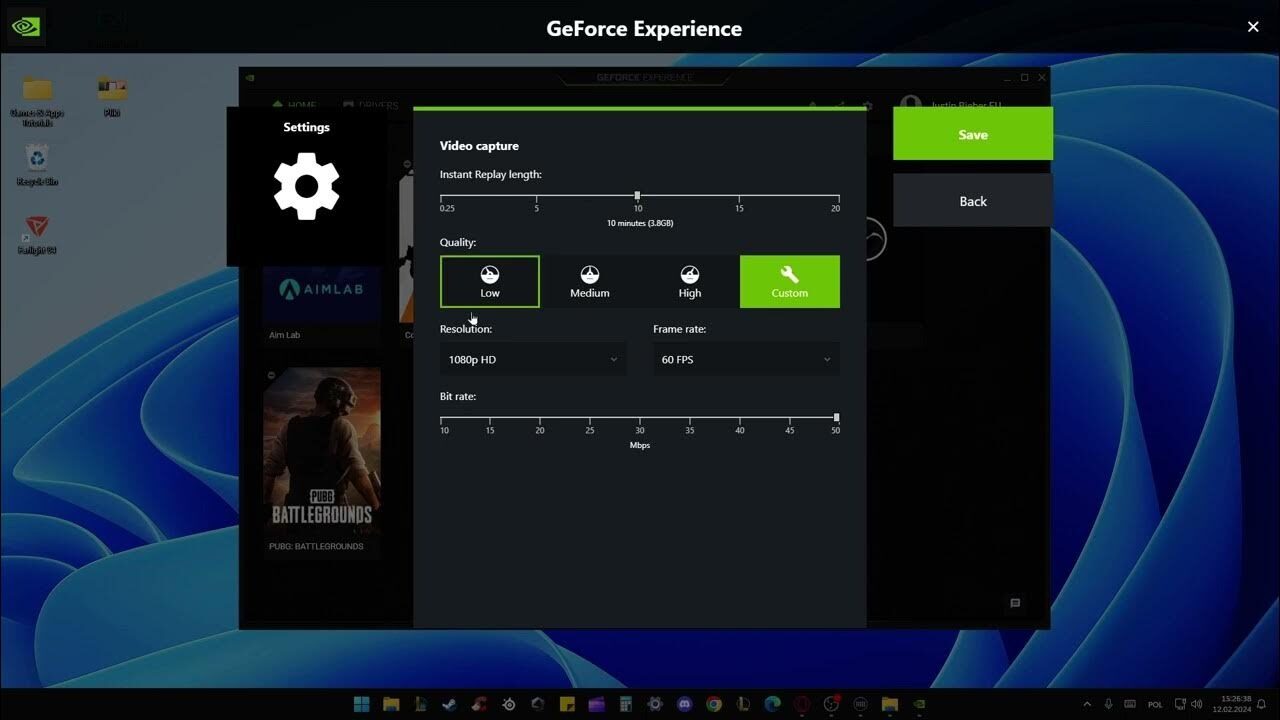Launch Discord from the taskbar
This screenshot has height=720, width=1280.
[684, 705]
